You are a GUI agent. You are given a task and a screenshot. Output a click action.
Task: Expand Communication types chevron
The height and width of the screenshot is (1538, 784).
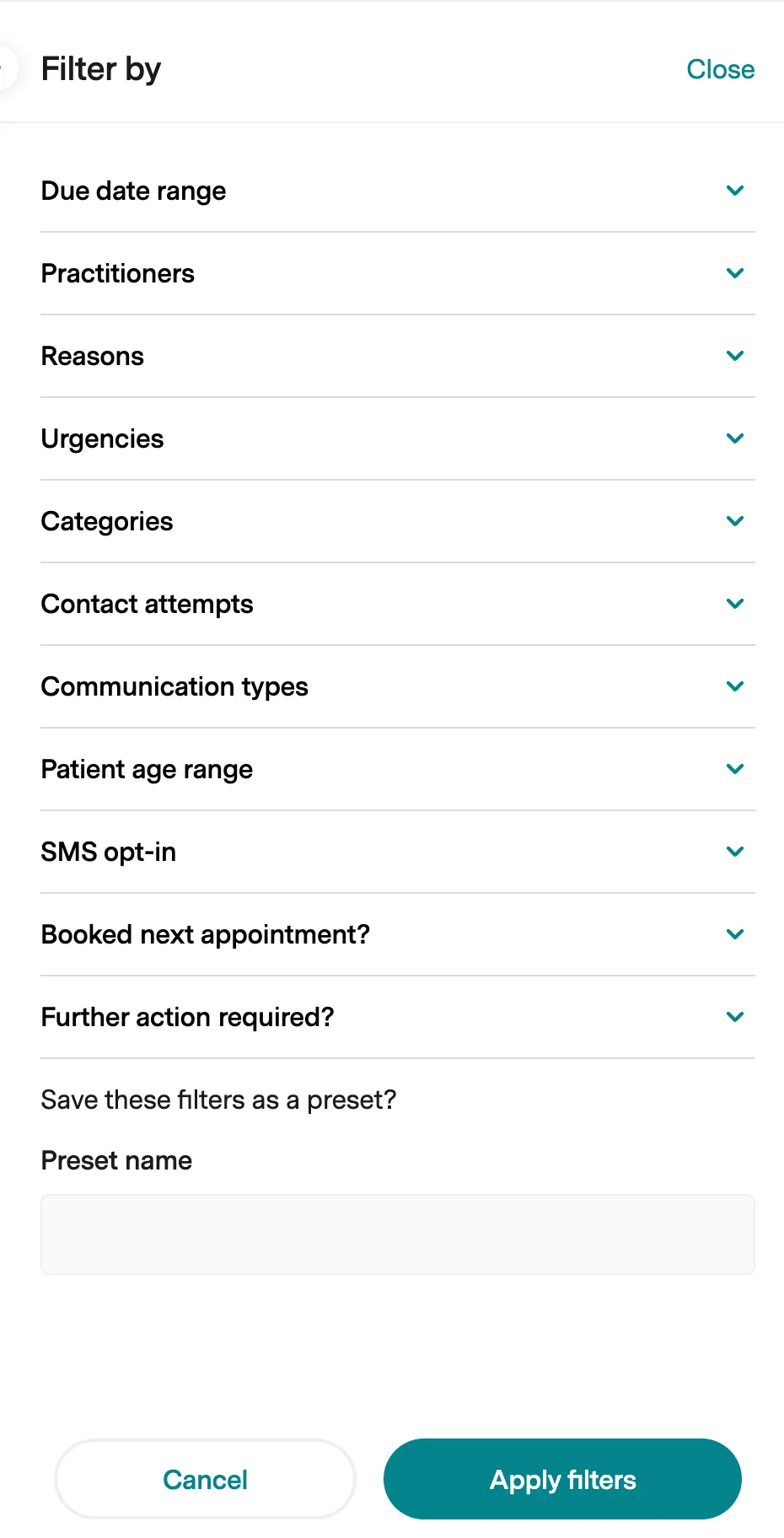point(735,686)
